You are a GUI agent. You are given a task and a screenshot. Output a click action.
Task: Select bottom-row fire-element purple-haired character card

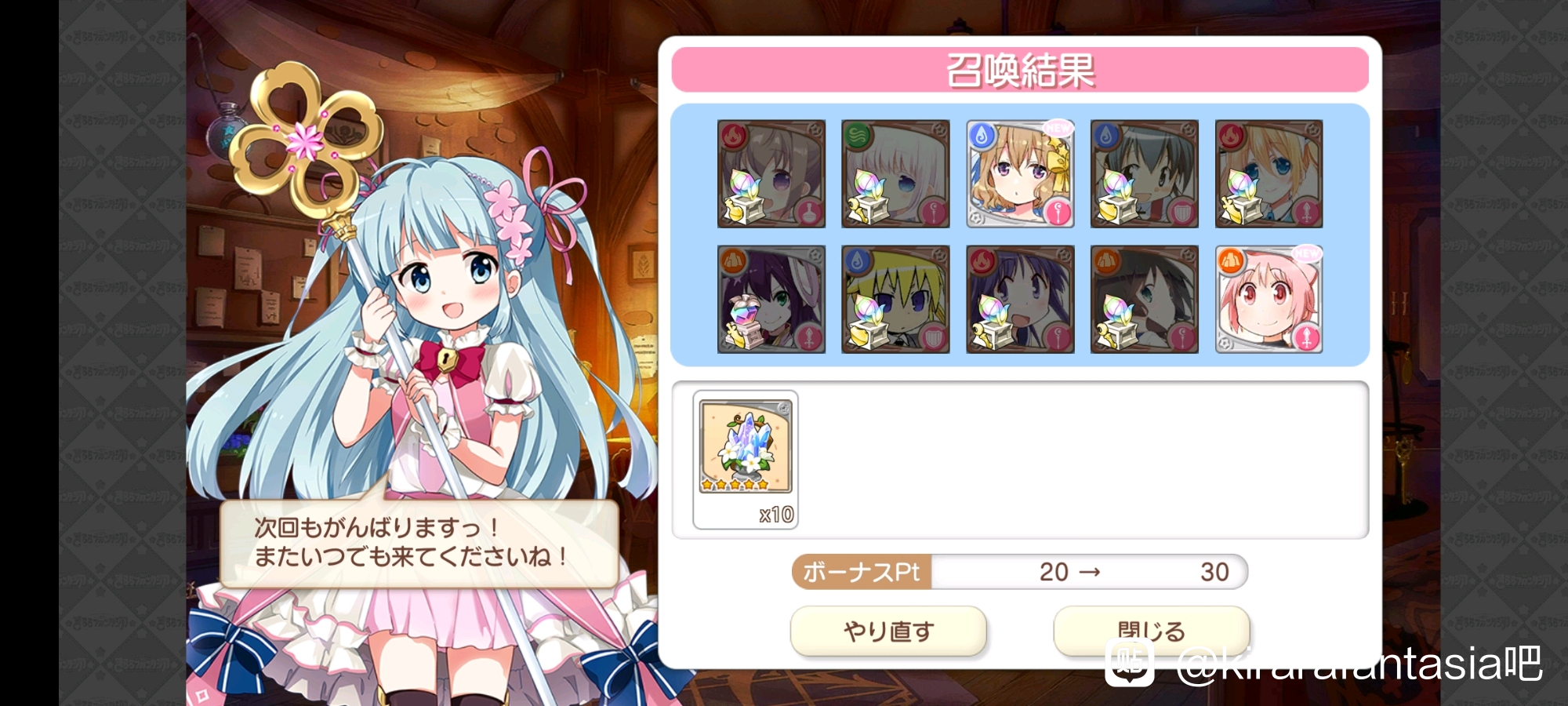[x=1019, y=299]
